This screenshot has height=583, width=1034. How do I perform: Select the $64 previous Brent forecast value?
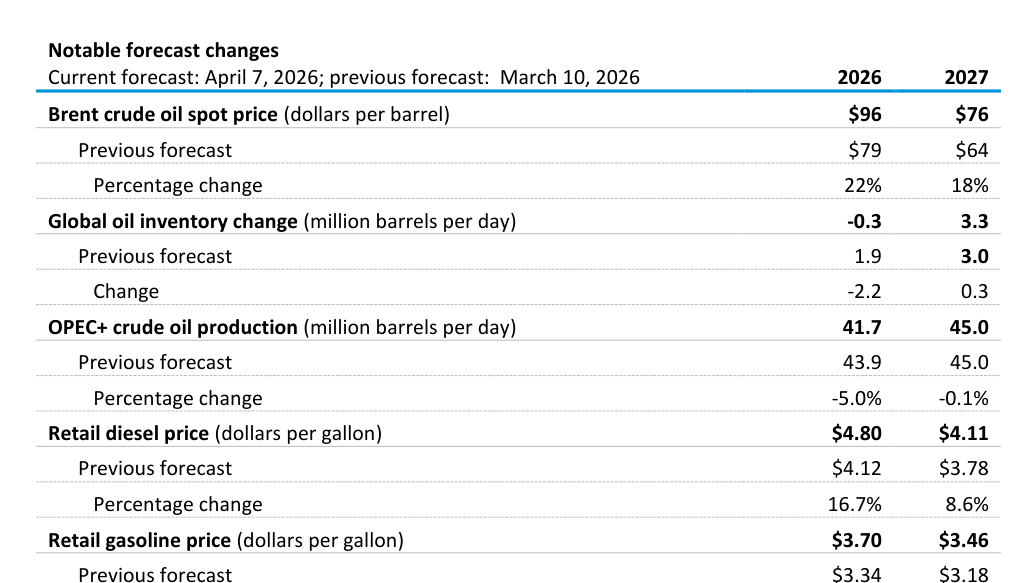pos(971,150)
